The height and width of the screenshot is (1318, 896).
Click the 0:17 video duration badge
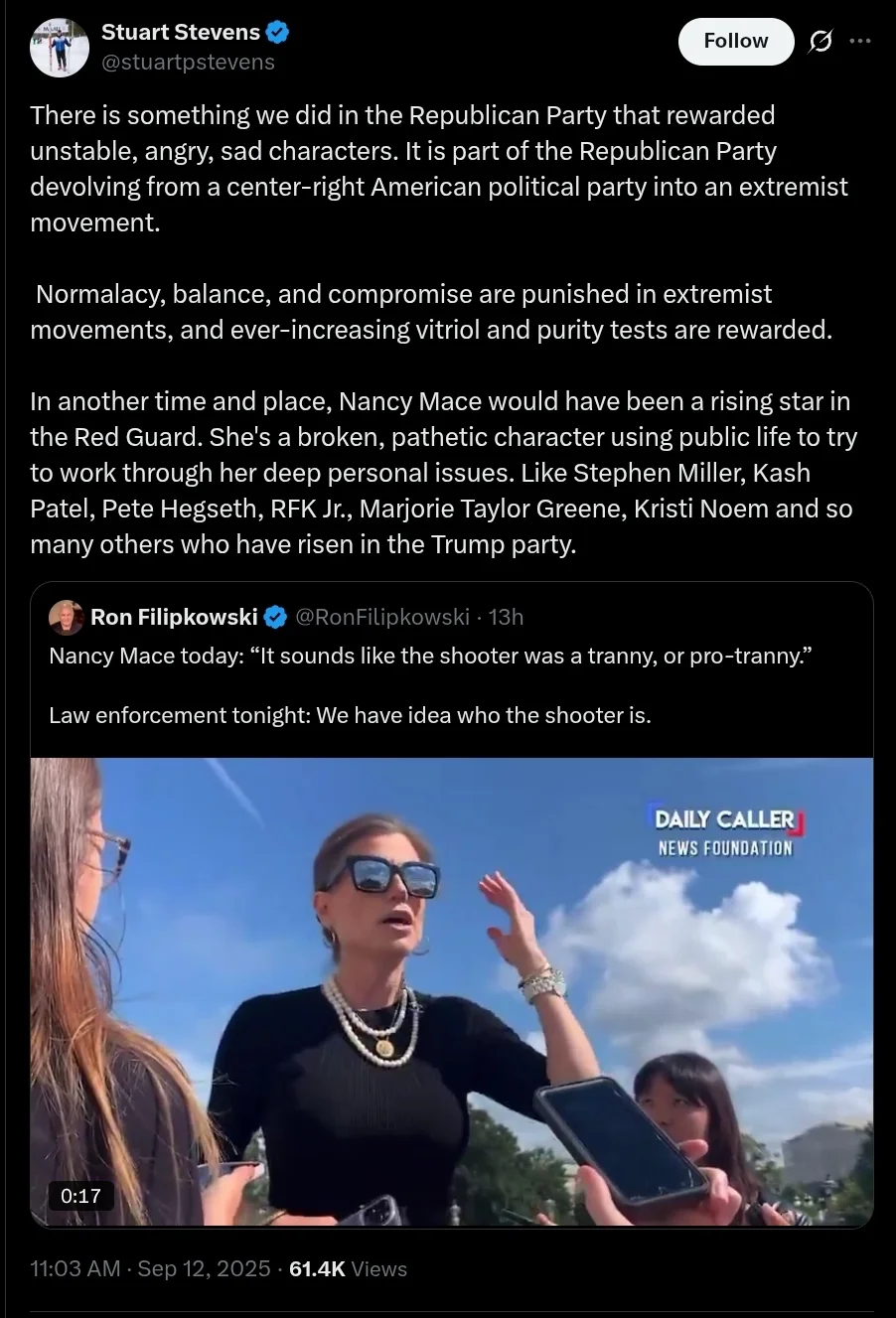tap(80, 1196)
